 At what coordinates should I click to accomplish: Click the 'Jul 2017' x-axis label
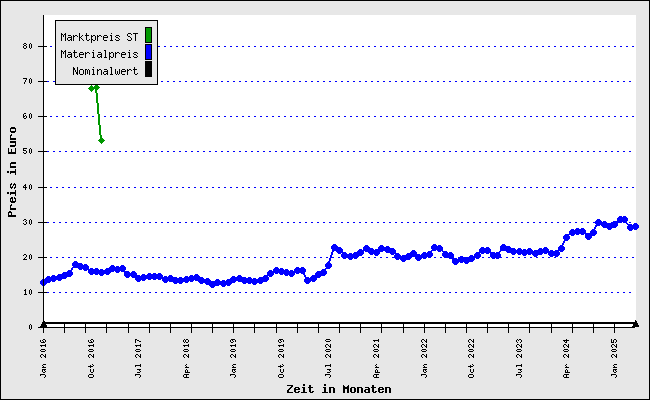point(138,358)
